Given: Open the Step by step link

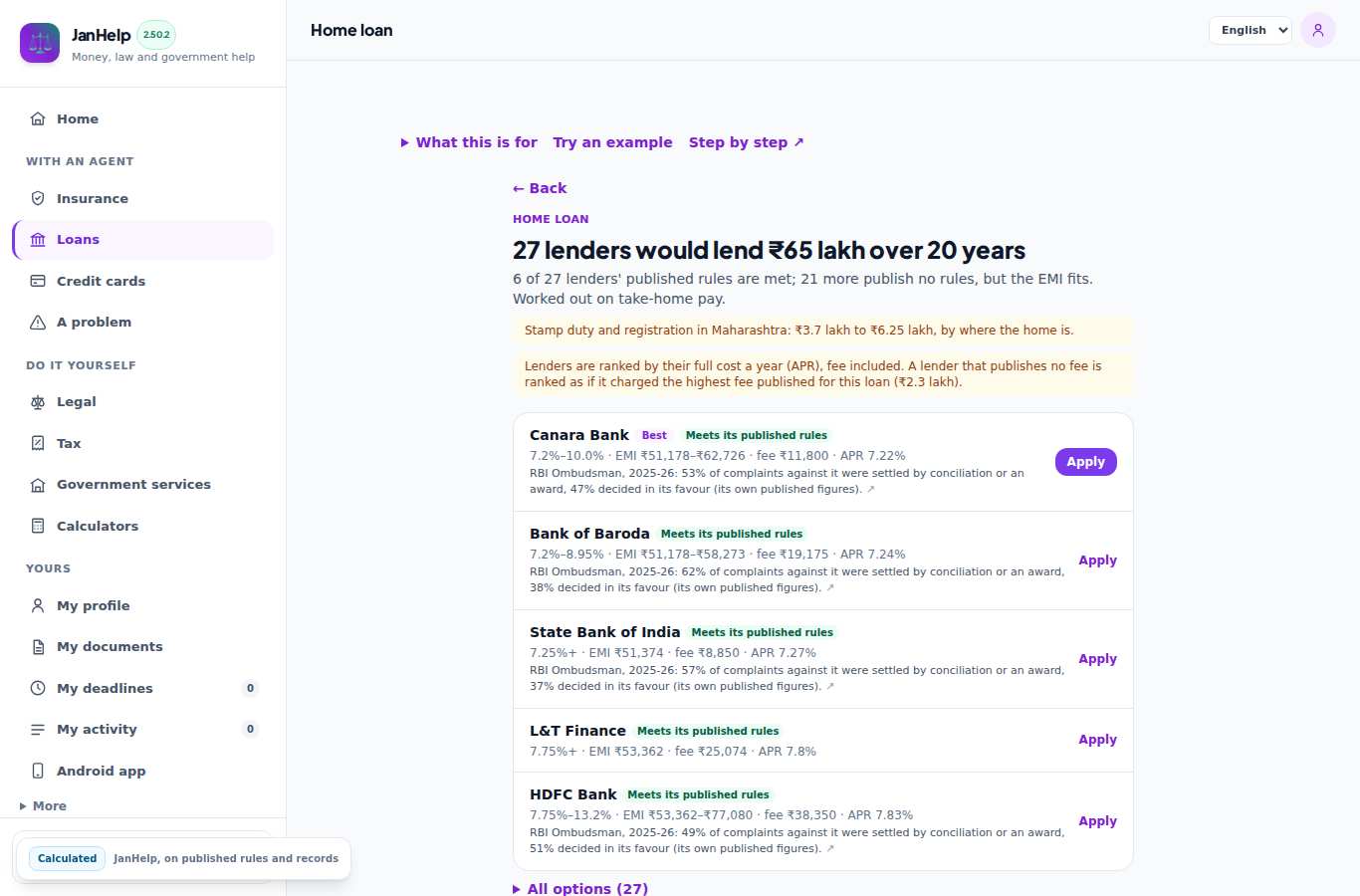Looking at the screenshot, I should click(747, 142).
